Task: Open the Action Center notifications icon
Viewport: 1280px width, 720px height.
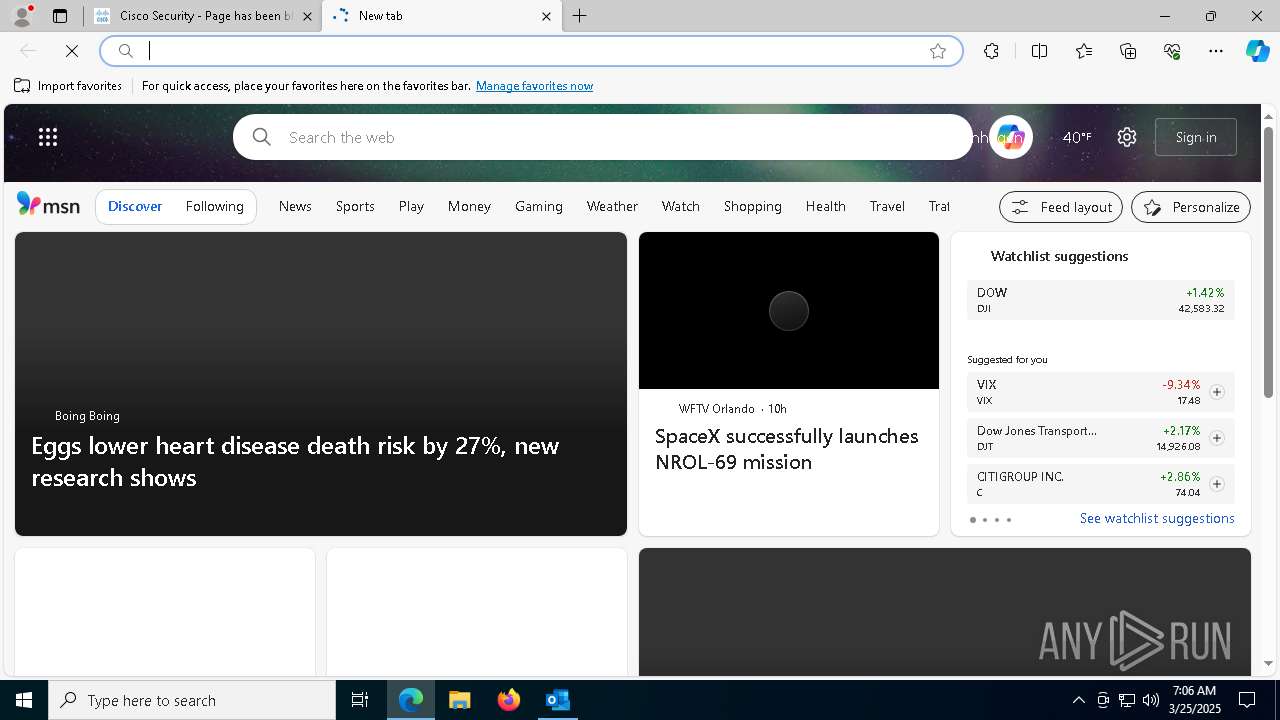Action: click(x=1247, y=700)
